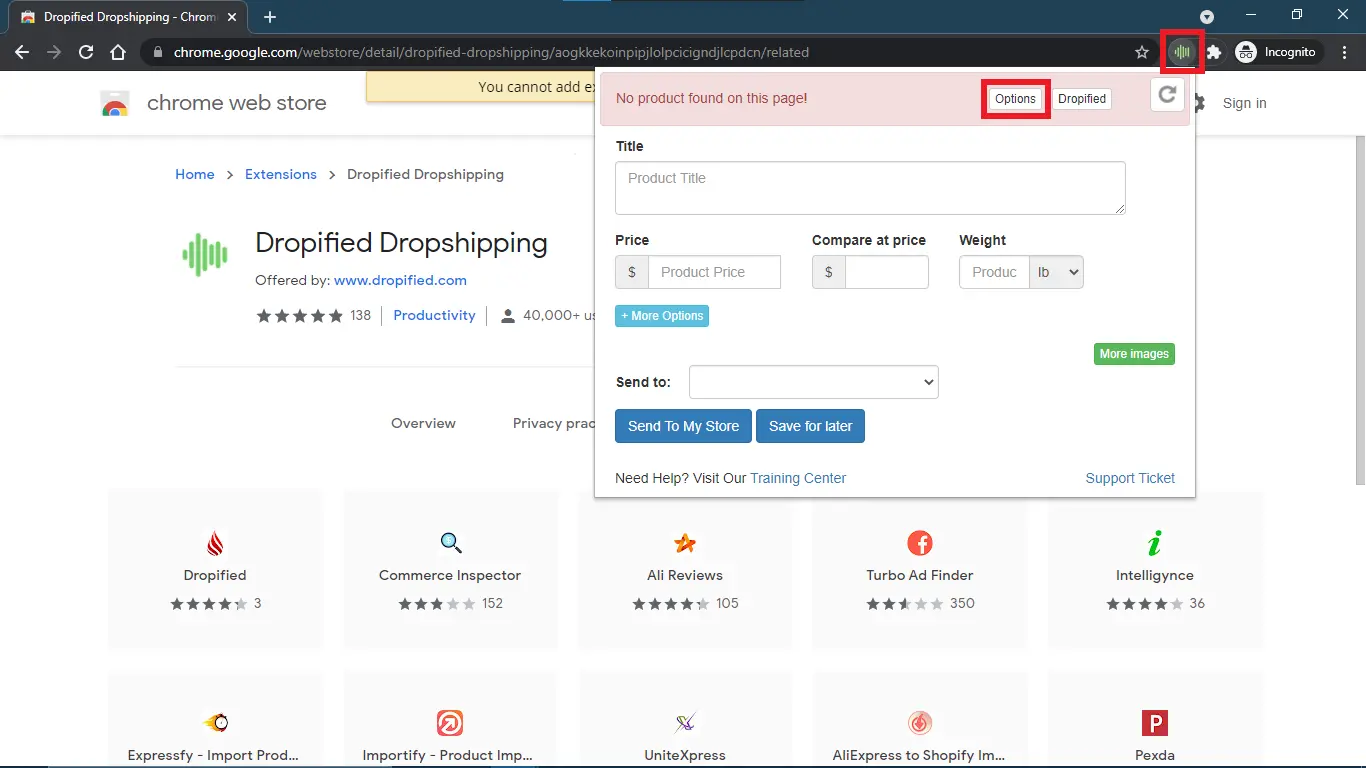Open the Commerce Inspector extension card
This screenshot has width=1366, height=768.
coord(450,569)
